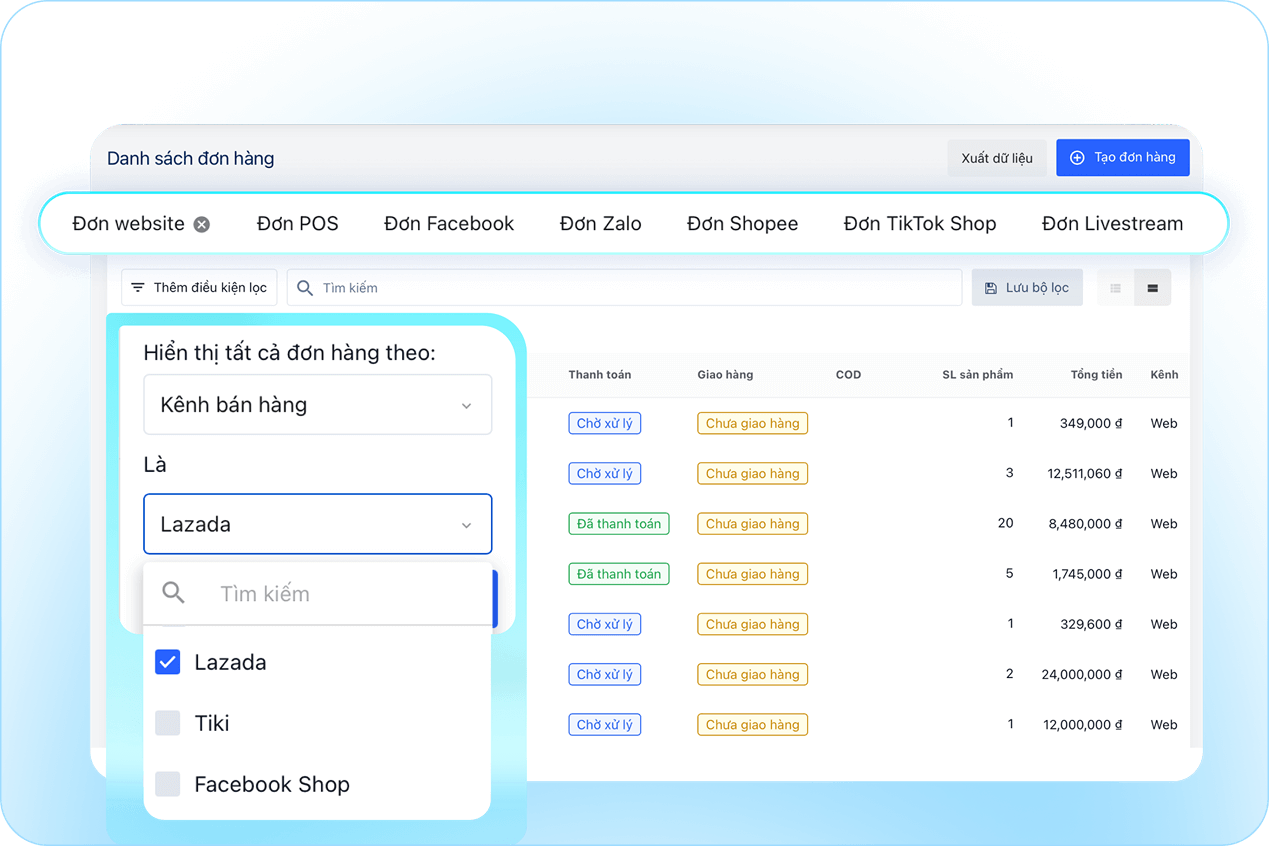Image resolution: width=1269 pixels, height=846 pixels.
Task: Switch to the Đơn Shopee tab
Action: (742, 223)
